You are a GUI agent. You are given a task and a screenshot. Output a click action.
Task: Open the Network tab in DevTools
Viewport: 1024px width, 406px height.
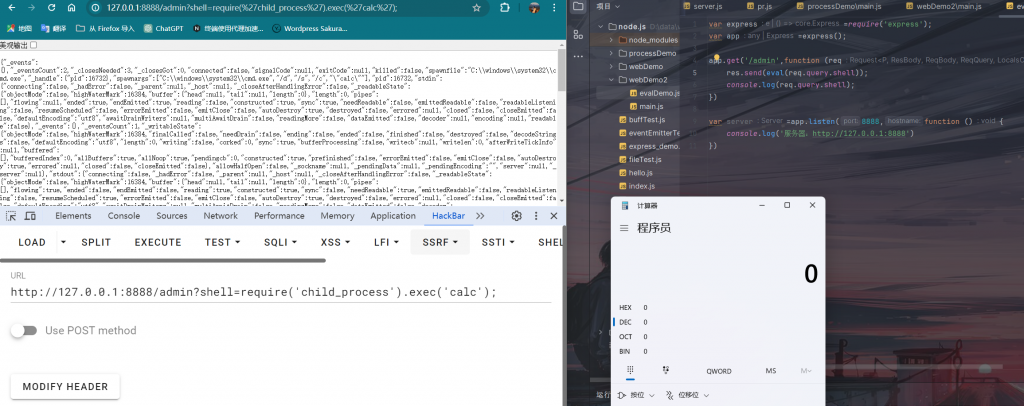[221, 216]
